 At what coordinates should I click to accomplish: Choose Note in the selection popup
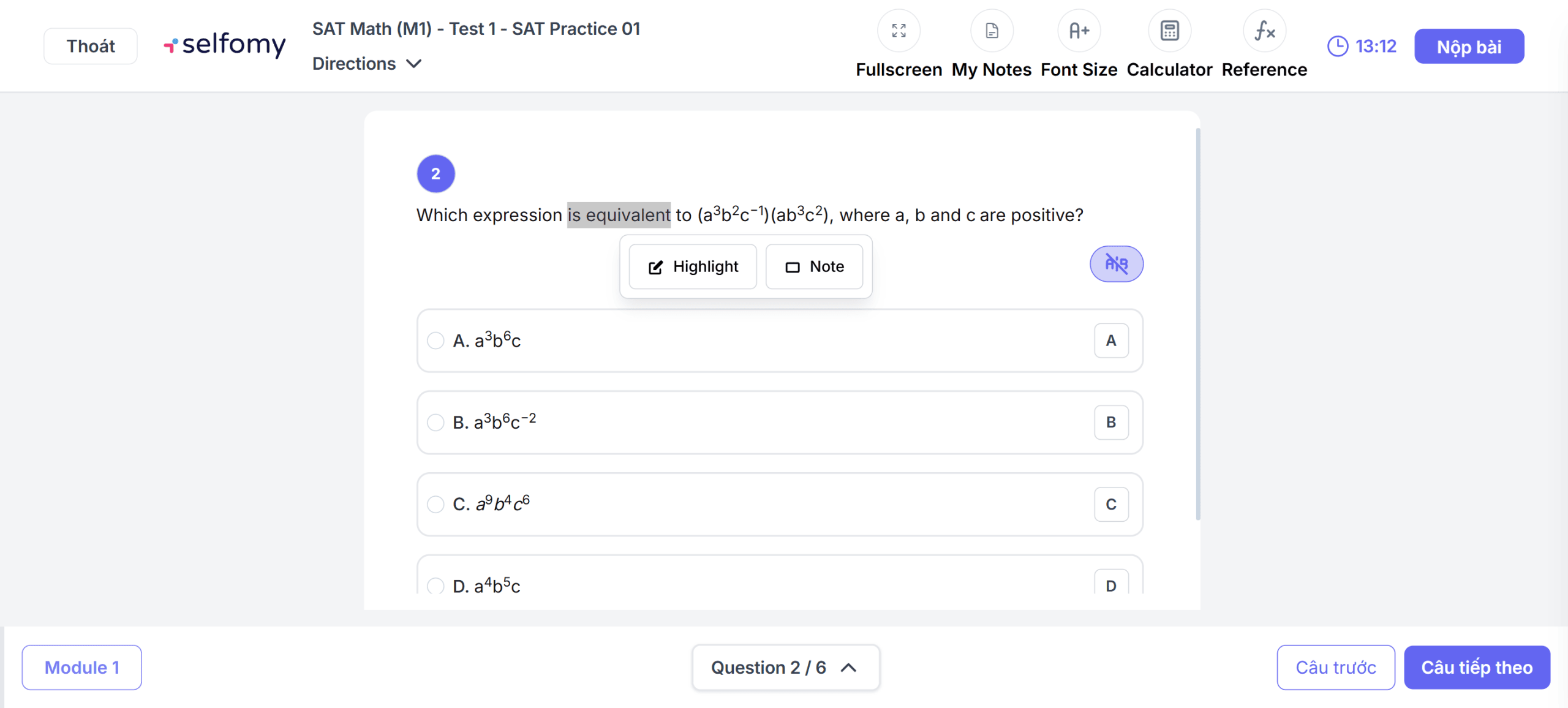(x=814, y=266)
